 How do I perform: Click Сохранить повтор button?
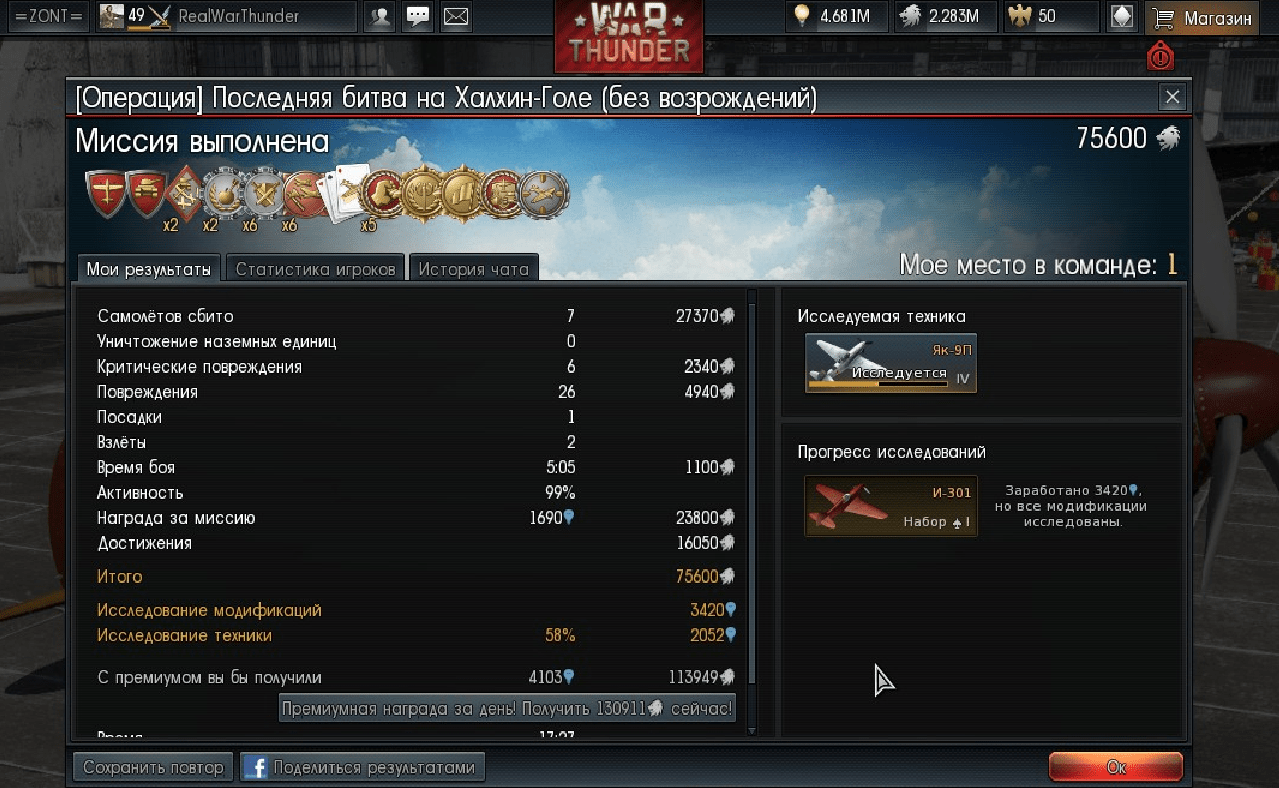pos(153,767)
